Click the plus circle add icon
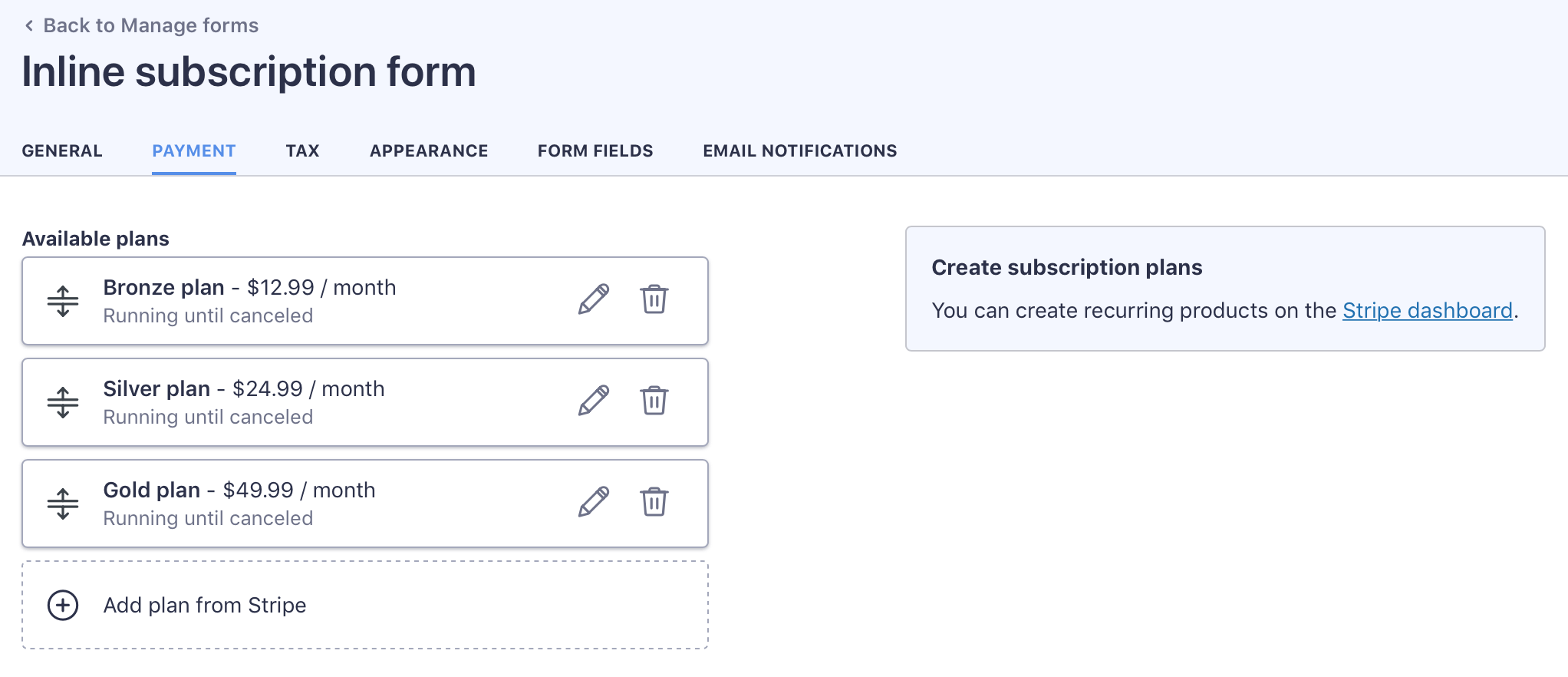 coord(63,606)
